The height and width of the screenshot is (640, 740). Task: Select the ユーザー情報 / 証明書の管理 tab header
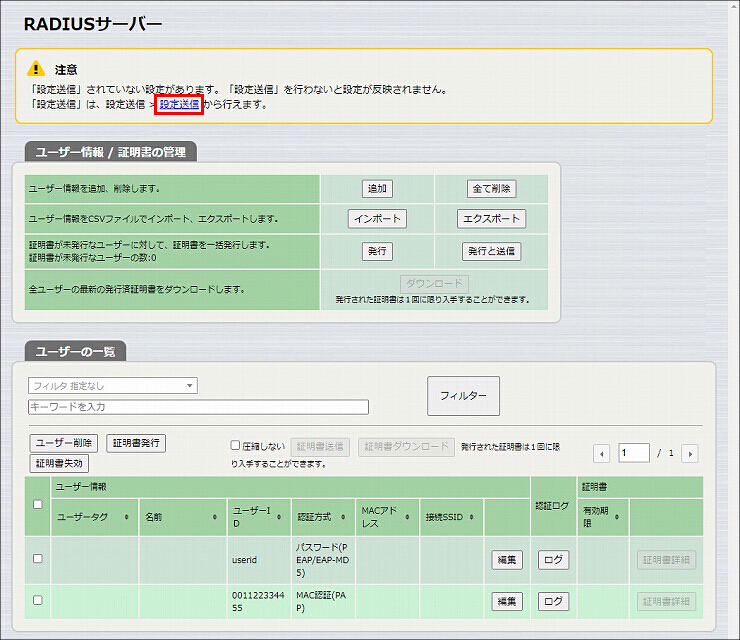pos(110,152)
